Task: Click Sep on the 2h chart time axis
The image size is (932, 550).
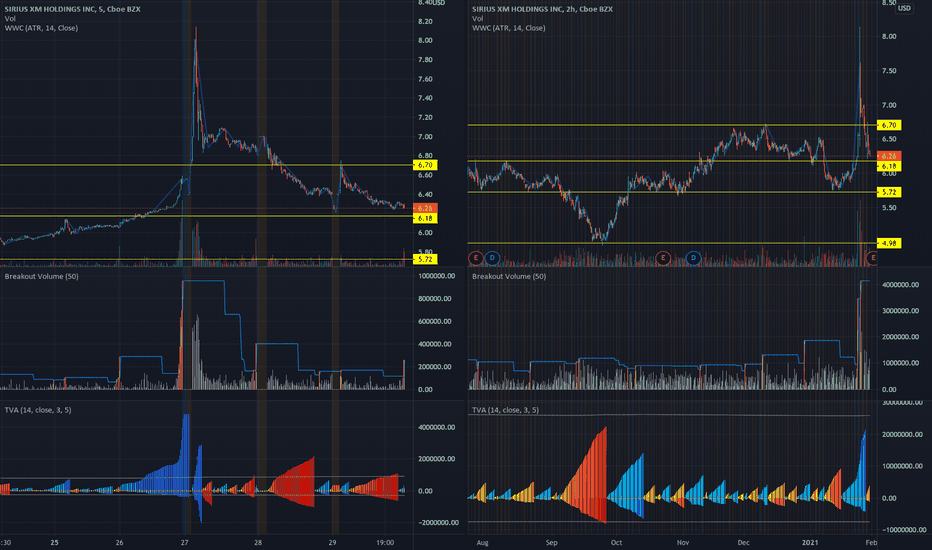Action: click(x=552, y=542)
